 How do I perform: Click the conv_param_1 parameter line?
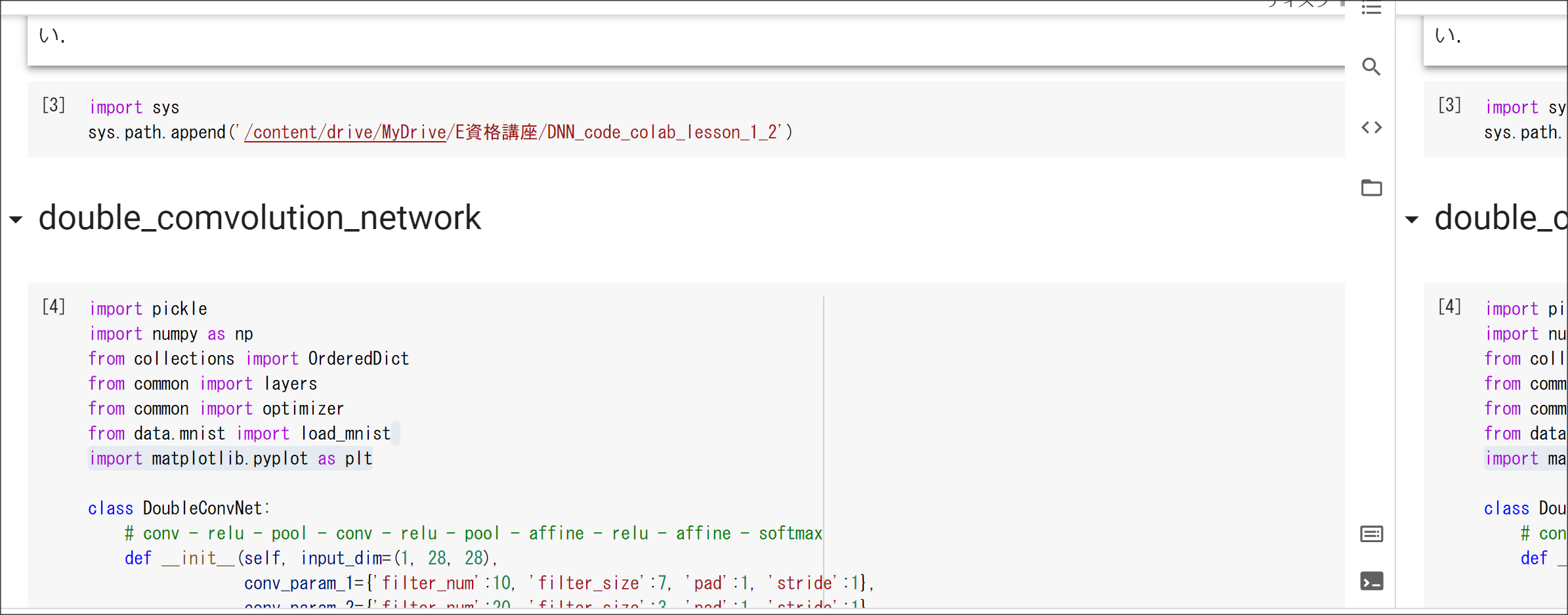click(x=559, y=583)
